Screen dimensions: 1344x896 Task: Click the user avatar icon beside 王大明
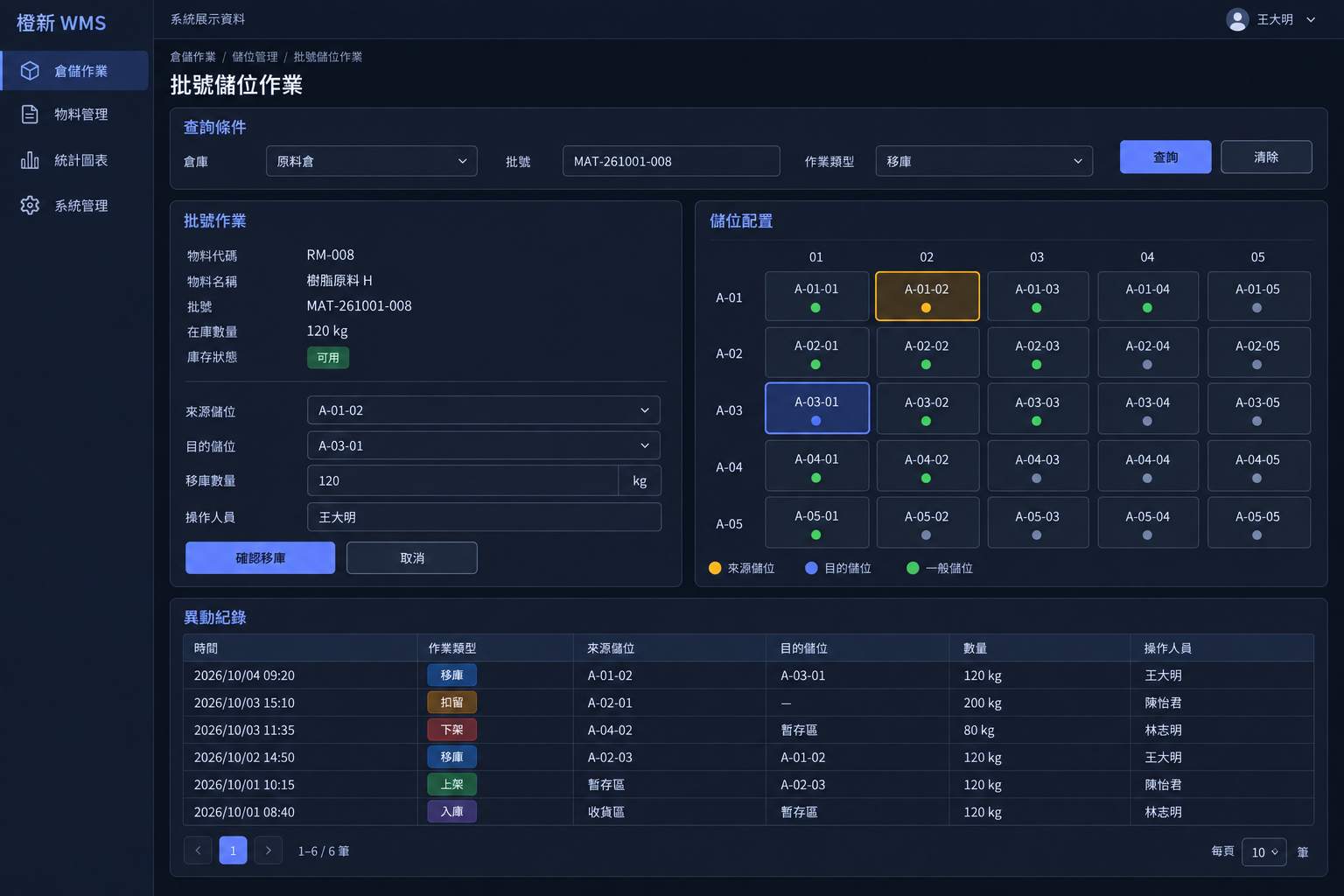[x=1237, y=19]
